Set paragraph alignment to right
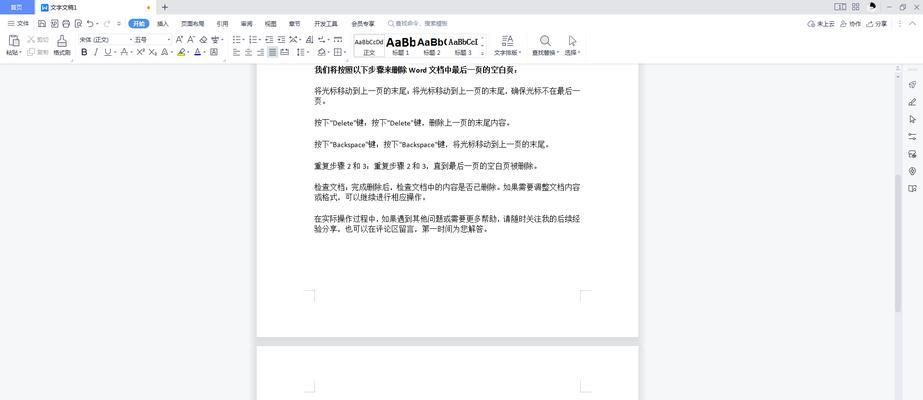Viewport: 923px width, 400px height. tap(260, 52)
